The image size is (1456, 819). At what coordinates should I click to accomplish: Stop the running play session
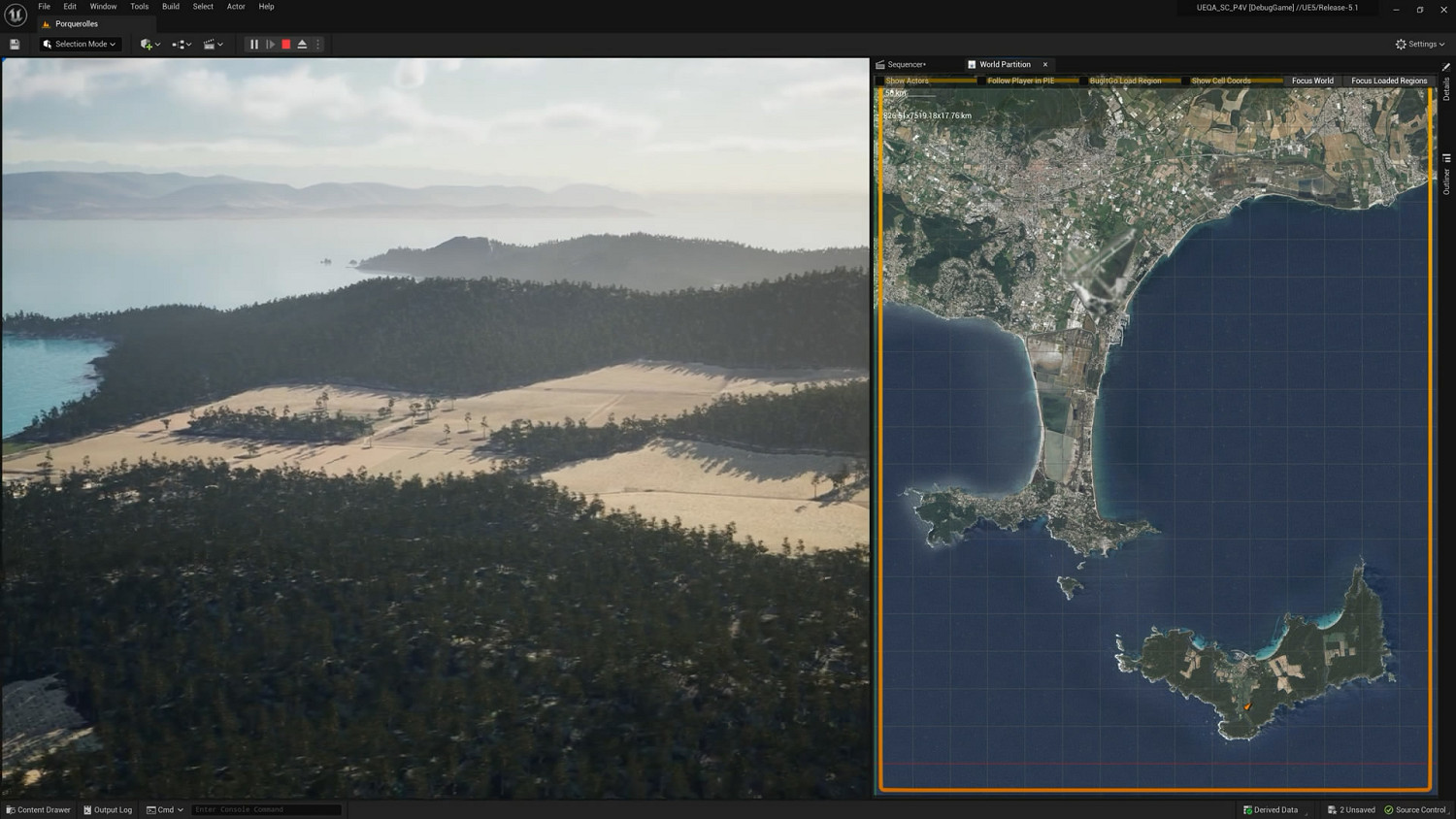286,45
